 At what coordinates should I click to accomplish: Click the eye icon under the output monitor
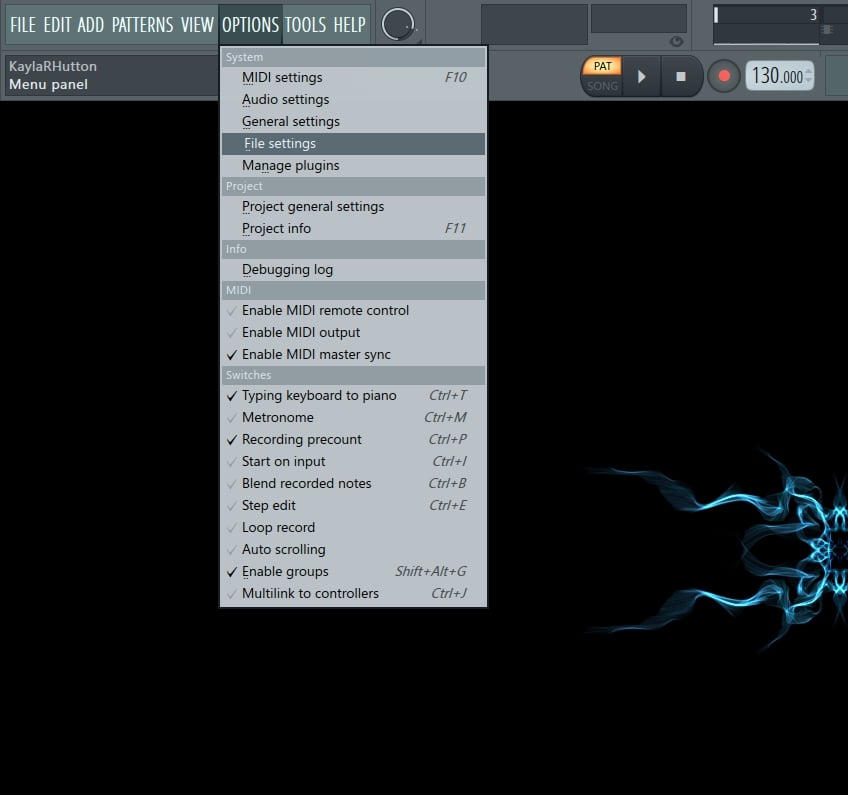(677, 42)
